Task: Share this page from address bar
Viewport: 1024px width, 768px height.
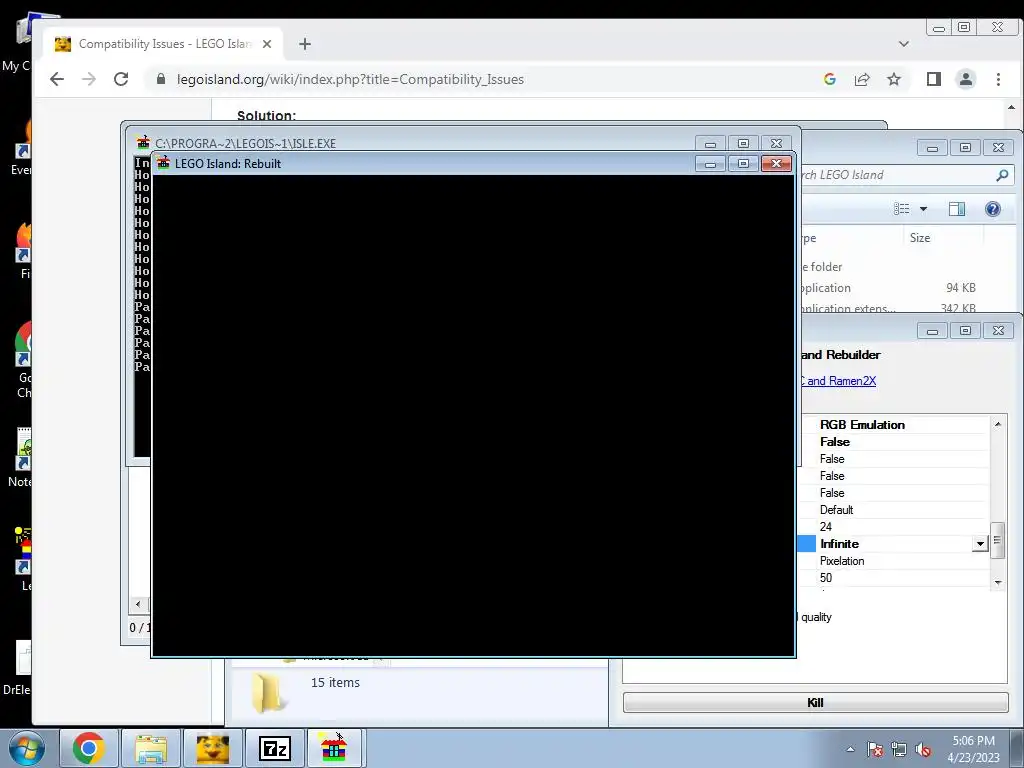Action: point(862,80)
